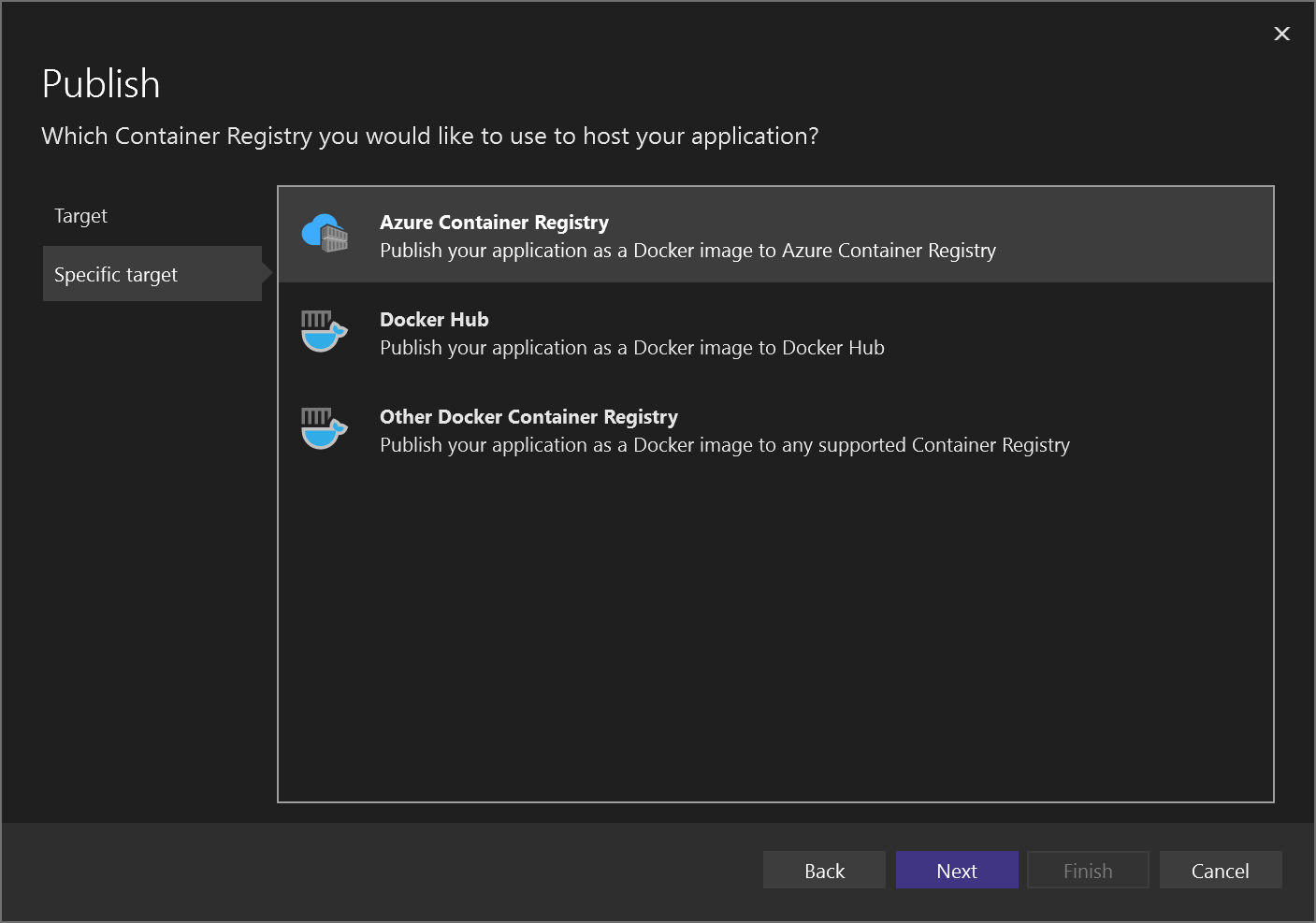Click the Specific target arrow indicator

point(267,273)
